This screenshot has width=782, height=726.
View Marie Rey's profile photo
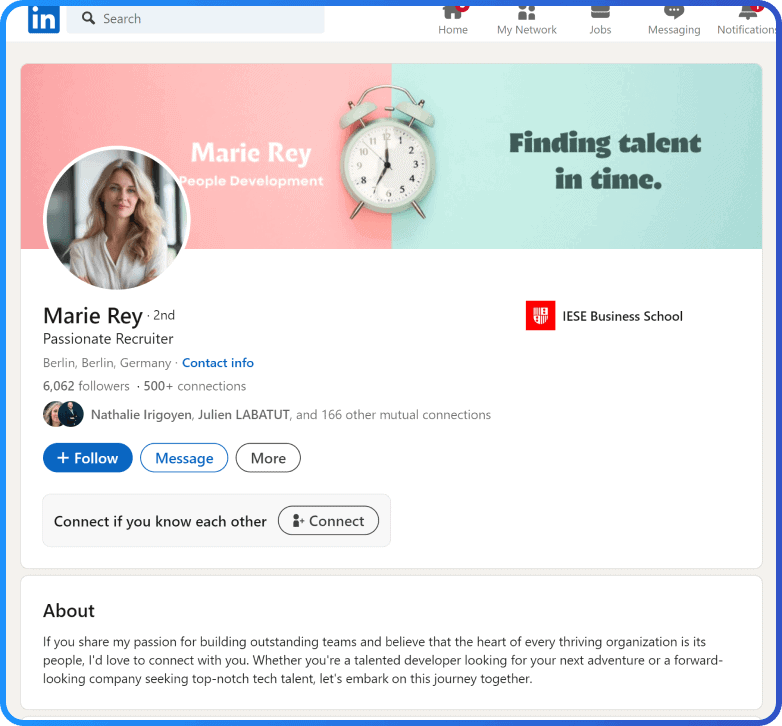coord(117,219)
